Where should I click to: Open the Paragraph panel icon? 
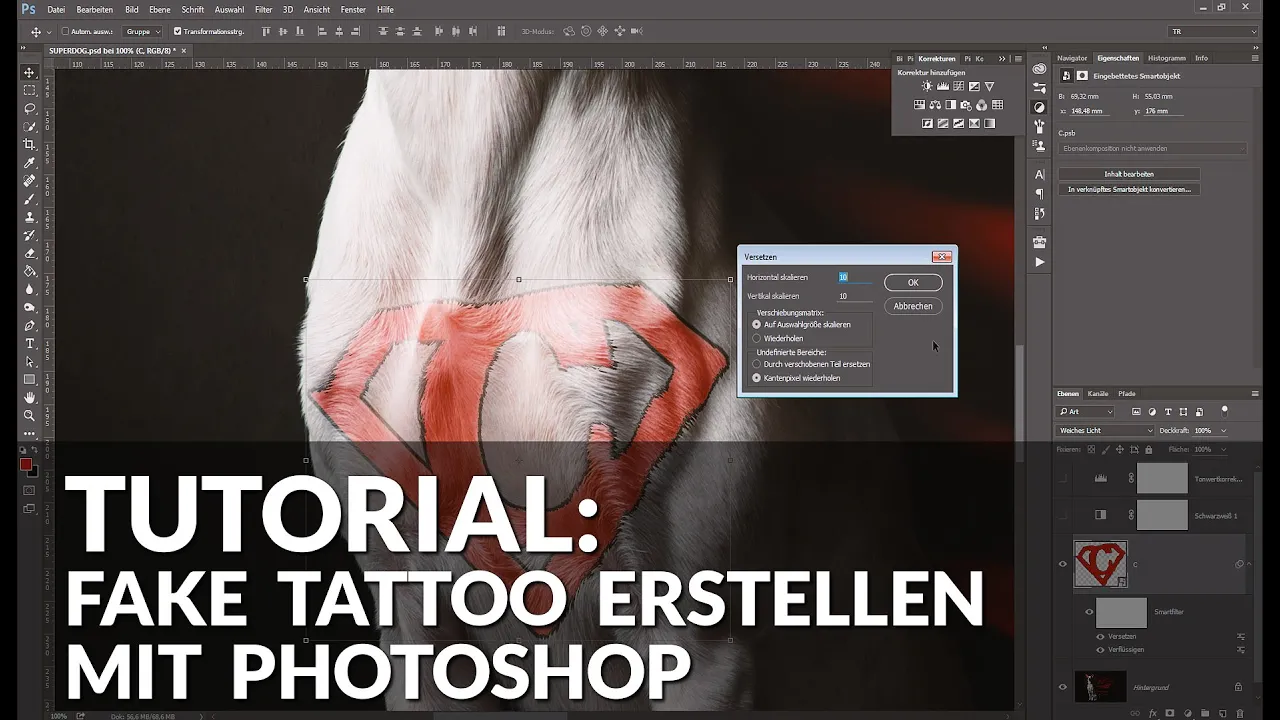click(x=1039, y=194)
